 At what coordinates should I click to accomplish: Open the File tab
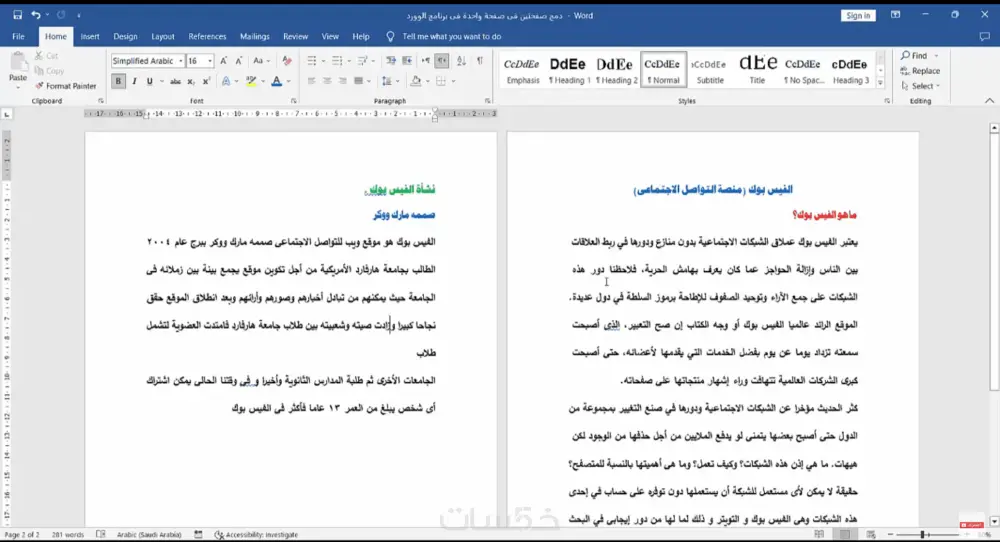(x=18, y=36)
